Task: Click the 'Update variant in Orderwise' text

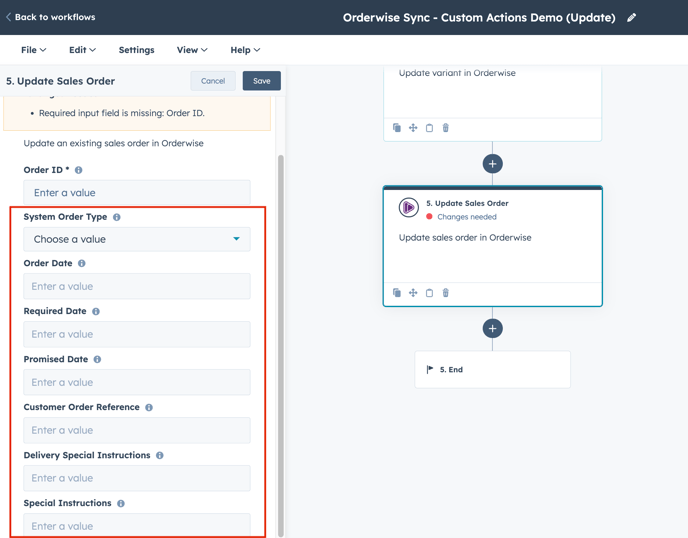Action: 457,73
